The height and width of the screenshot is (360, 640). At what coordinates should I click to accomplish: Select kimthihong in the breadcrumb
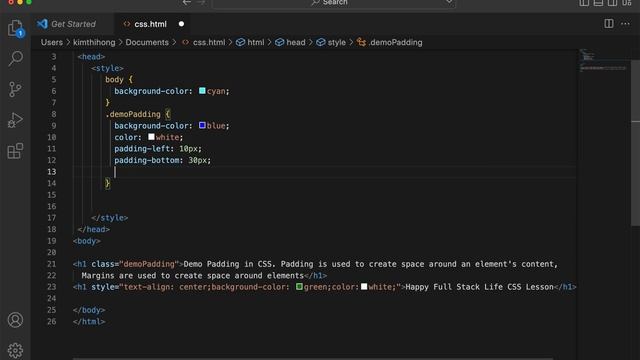(x=94, y=42)
